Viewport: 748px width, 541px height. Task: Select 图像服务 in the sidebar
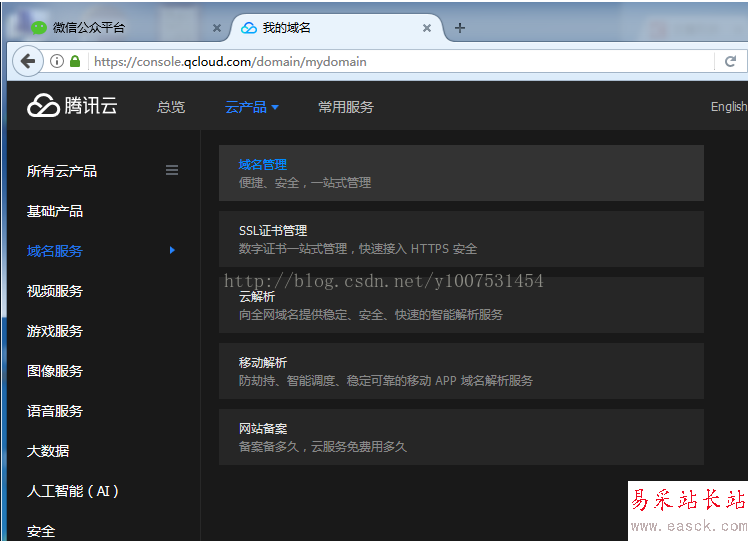pyautogui.click(x=55, y=371)
